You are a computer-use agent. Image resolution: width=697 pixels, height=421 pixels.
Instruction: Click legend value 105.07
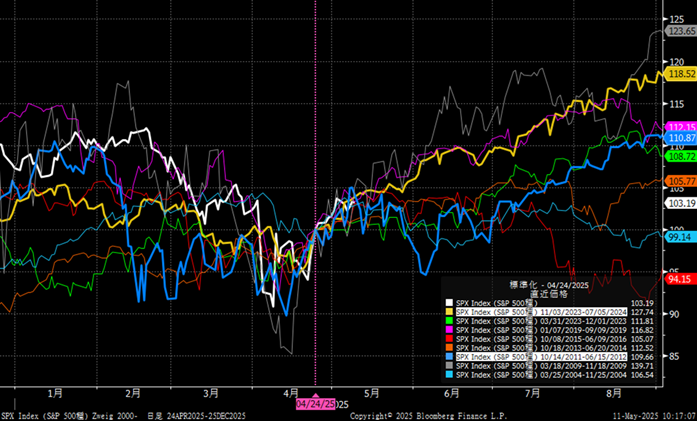coord(642,339)
